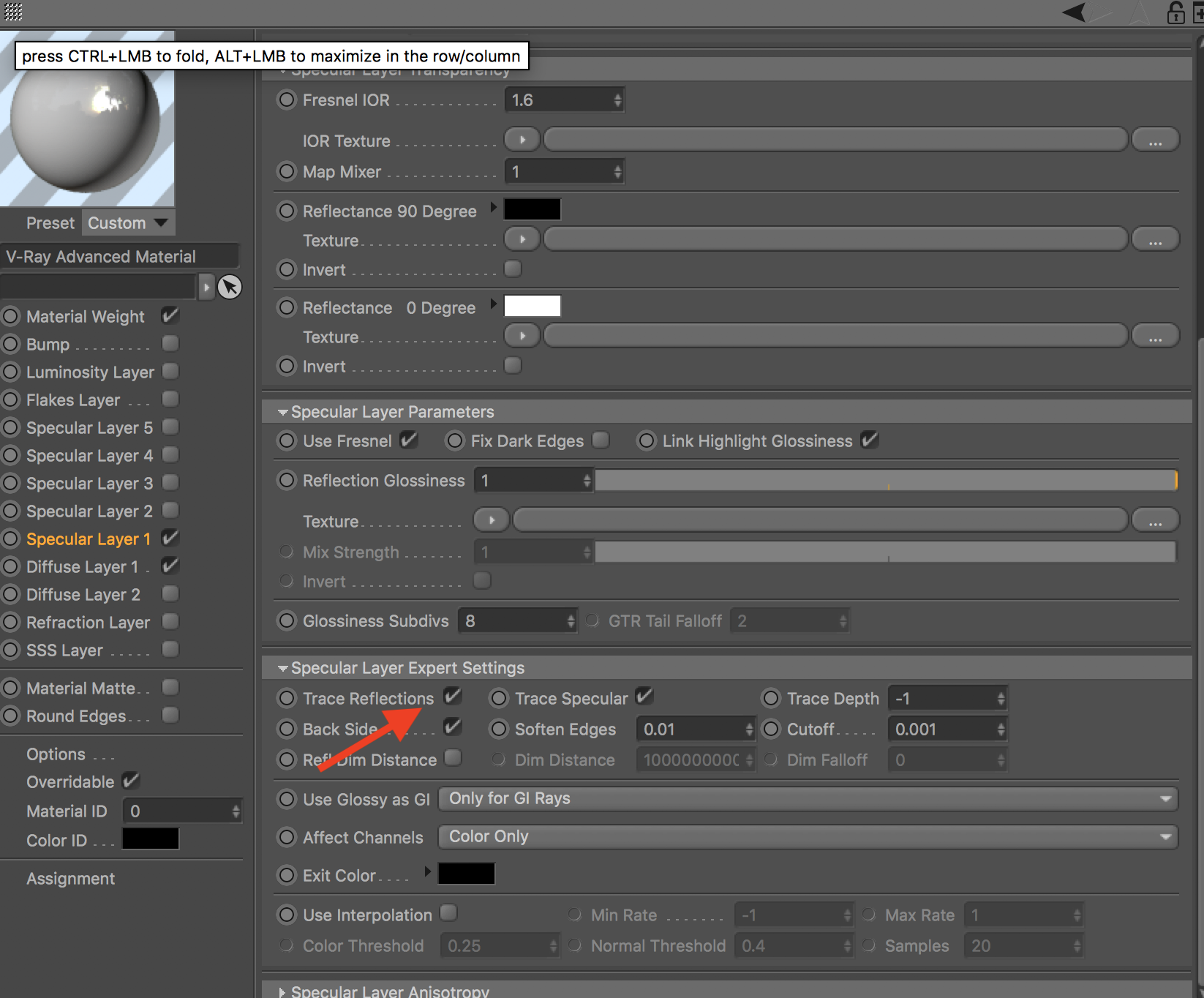Click animation dot beside Refraction Layer
Image resolution: width=1204 pixels, height=998 pixels.
10,622
